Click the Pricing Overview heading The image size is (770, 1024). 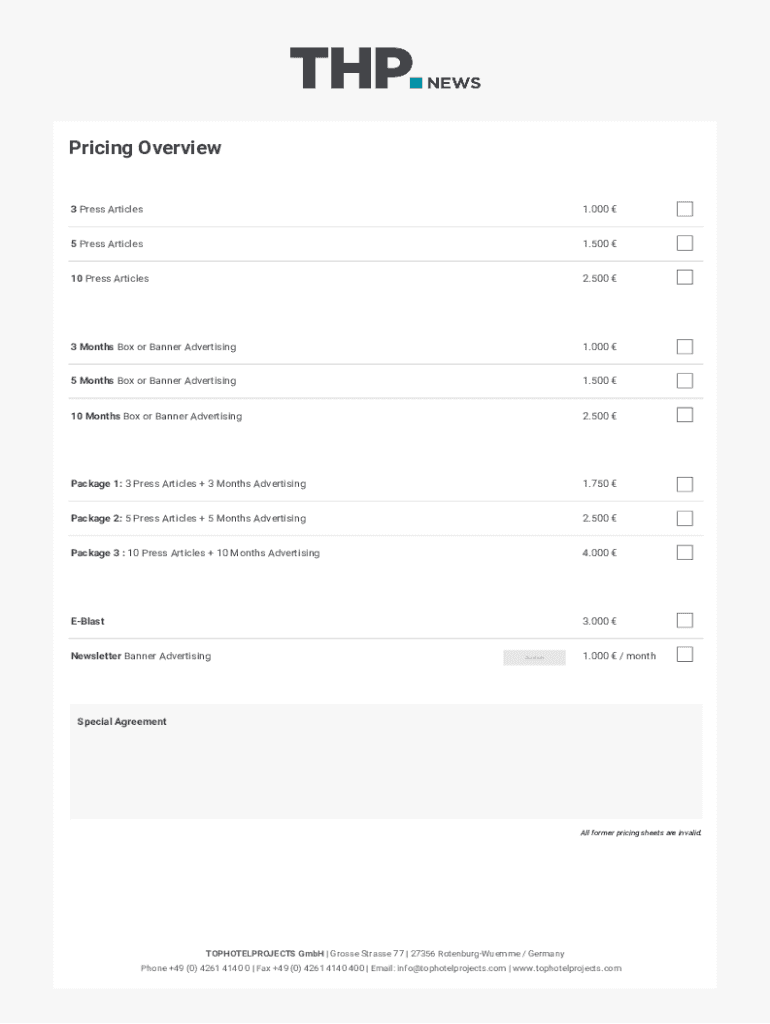(x=145, y=148)
